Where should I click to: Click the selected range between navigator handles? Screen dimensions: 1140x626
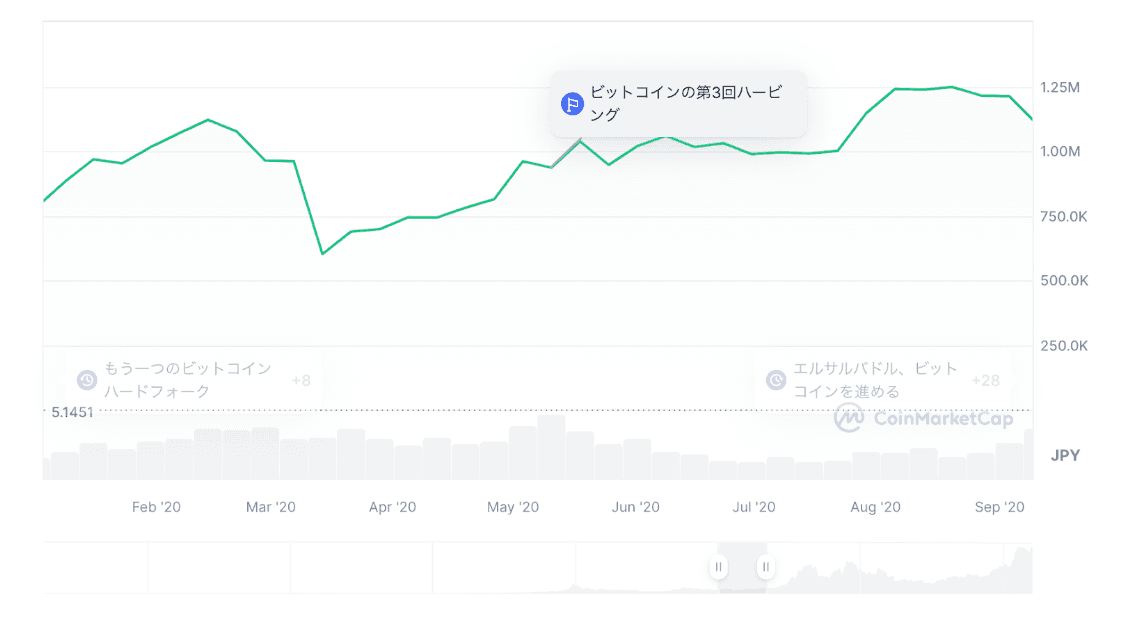point(741,567)
